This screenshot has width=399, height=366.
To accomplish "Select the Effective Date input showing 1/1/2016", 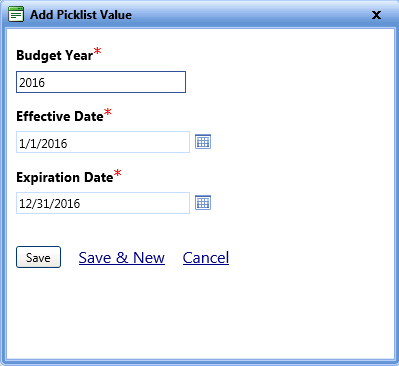I will 103,142.
